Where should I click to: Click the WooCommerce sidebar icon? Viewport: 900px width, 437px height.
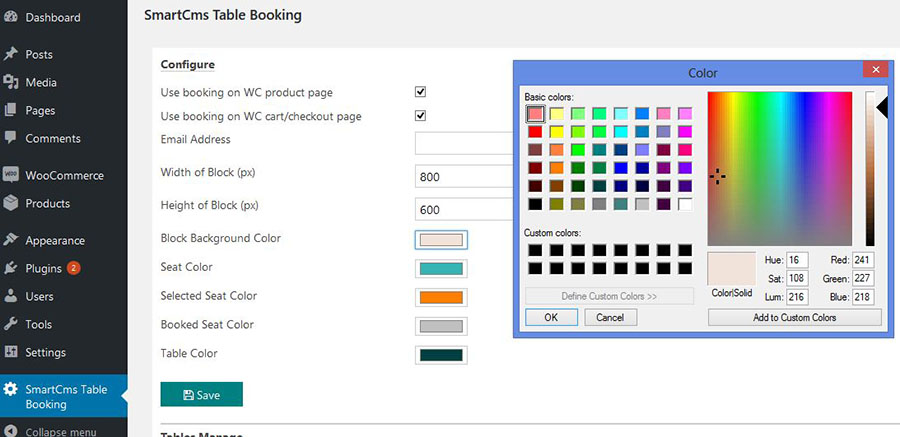[x=11, y=175]
